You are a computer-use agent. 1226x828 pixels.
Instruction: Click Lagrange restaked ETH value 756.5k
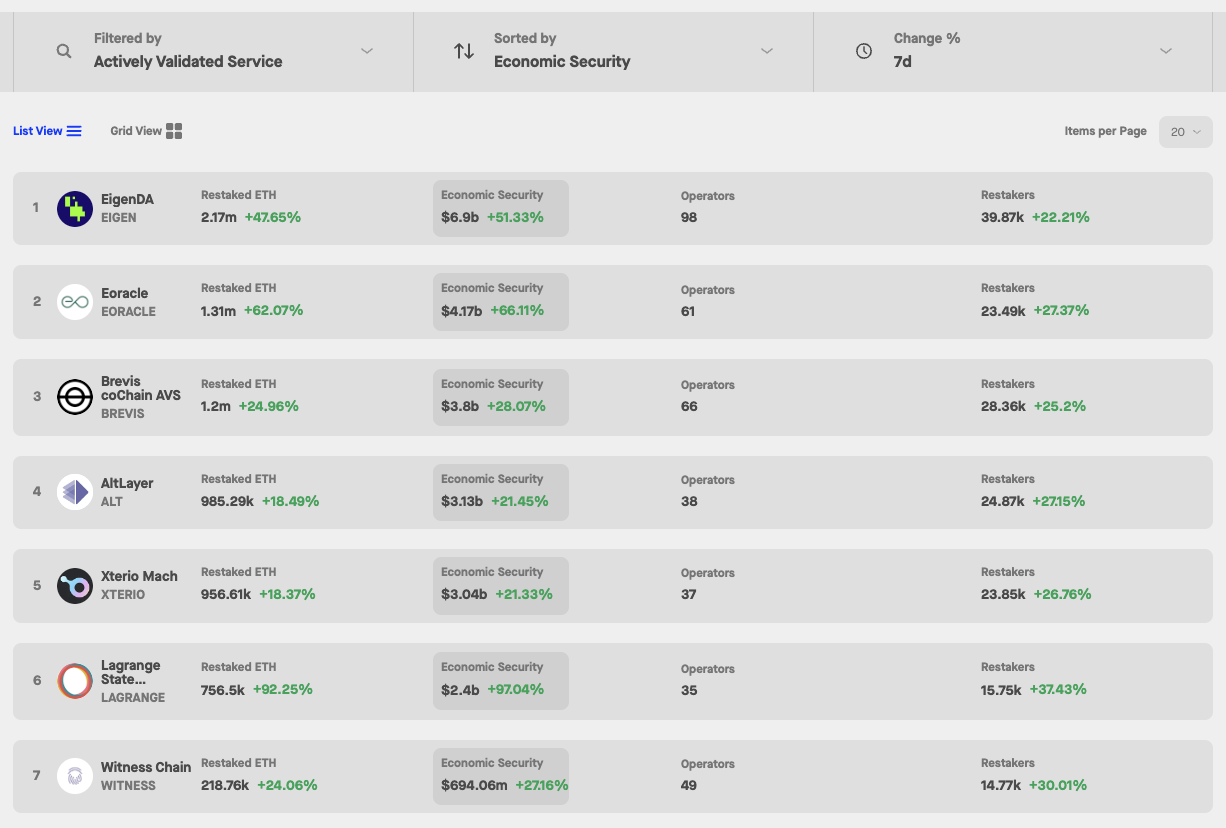(x=223, y=689)
